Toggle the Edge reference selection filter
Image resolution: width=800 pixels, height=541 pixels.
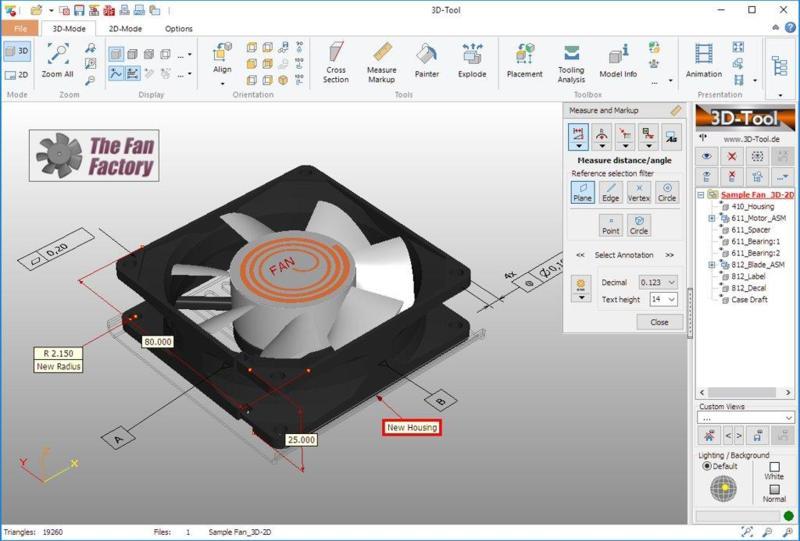point(611,192)
